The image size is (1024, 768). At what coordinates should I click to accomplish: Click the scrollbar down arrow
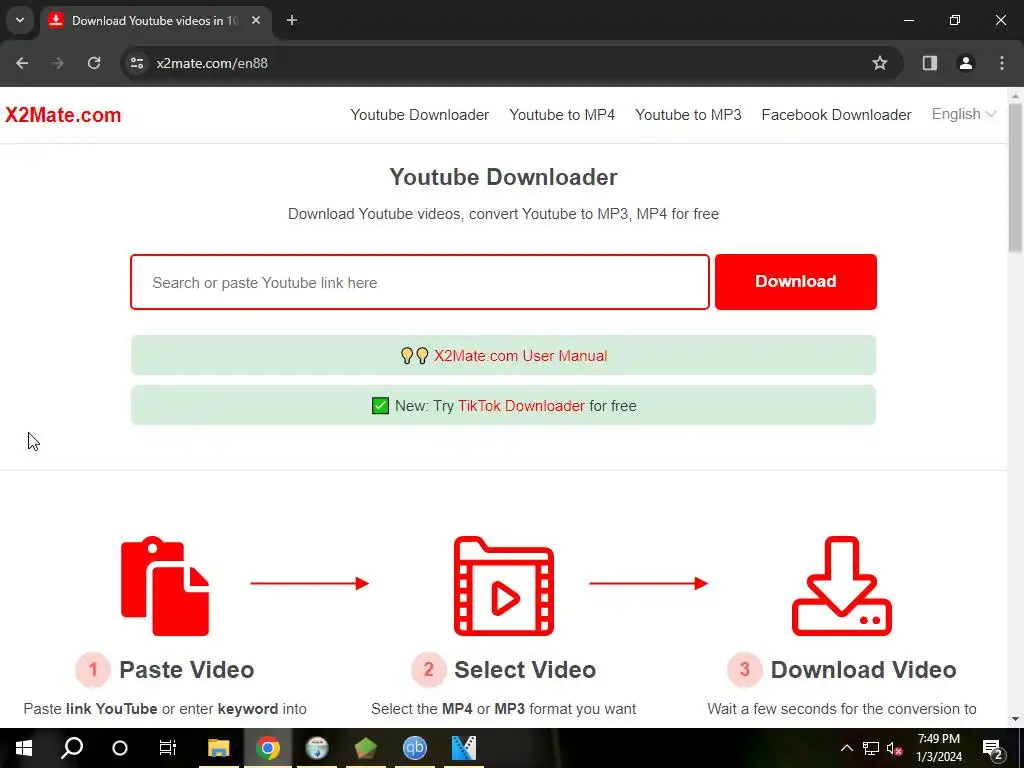point(1015,719)
